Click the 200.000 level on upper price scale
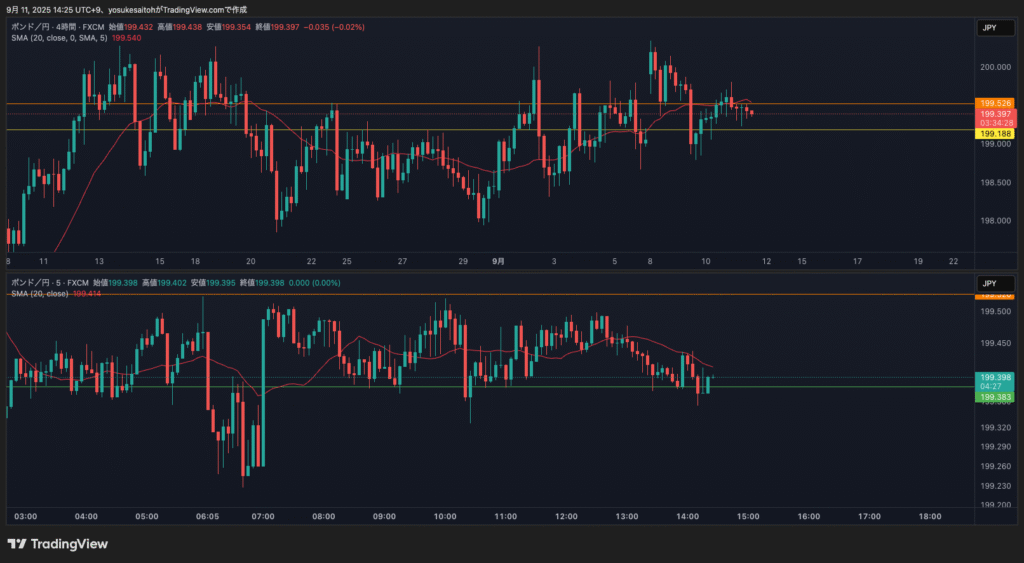Image resolution: width=1024 pixels, height=563 pixels. pos(995,67)
